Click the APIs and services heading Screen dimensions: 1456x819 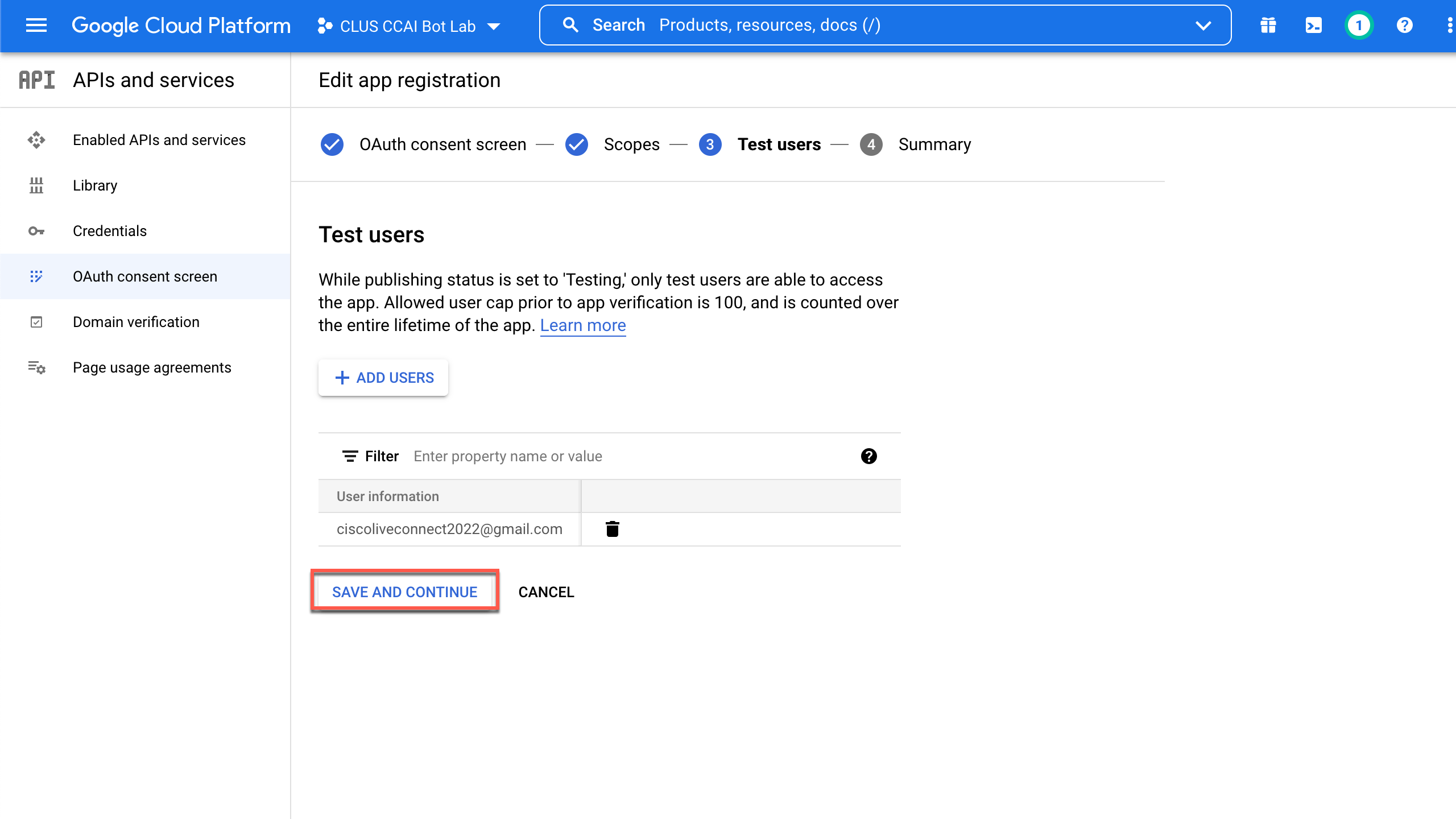[x=154, y=80]
